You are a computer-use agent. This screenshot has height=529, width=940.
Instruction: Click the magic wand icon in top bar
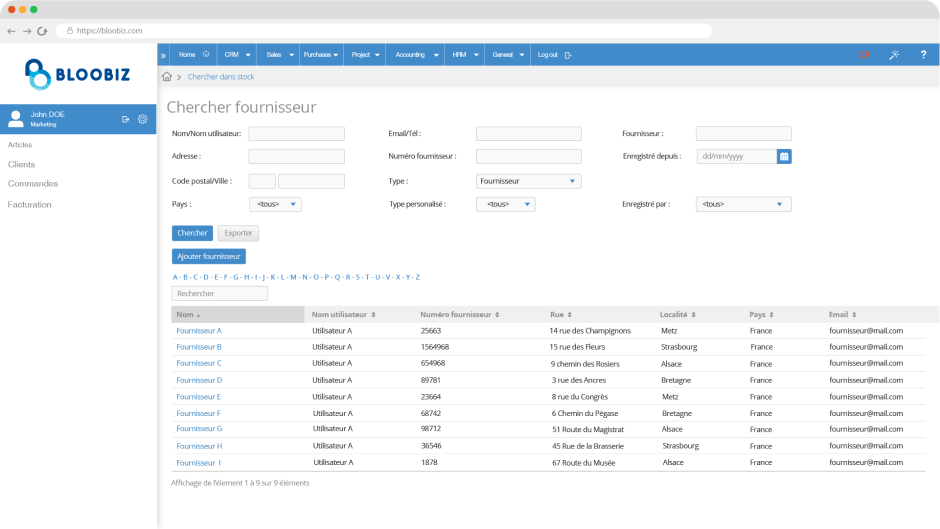[894, 55]
